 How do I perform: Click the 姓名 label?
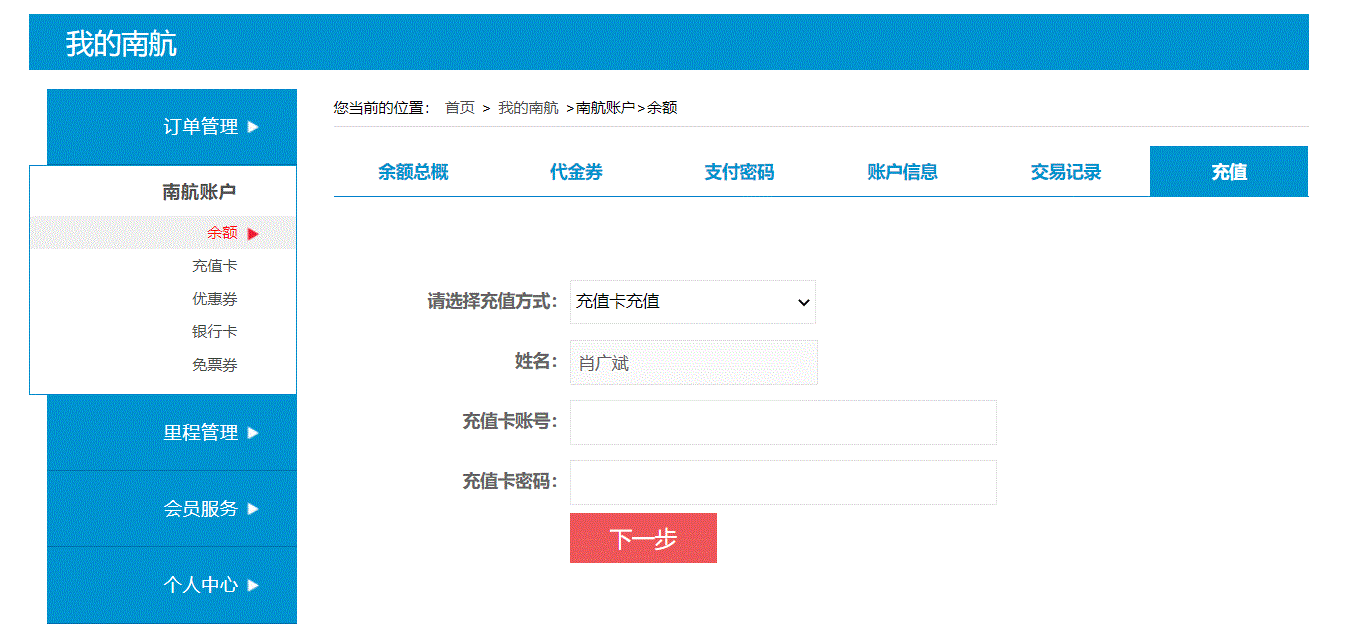click(x=536, y=362)
